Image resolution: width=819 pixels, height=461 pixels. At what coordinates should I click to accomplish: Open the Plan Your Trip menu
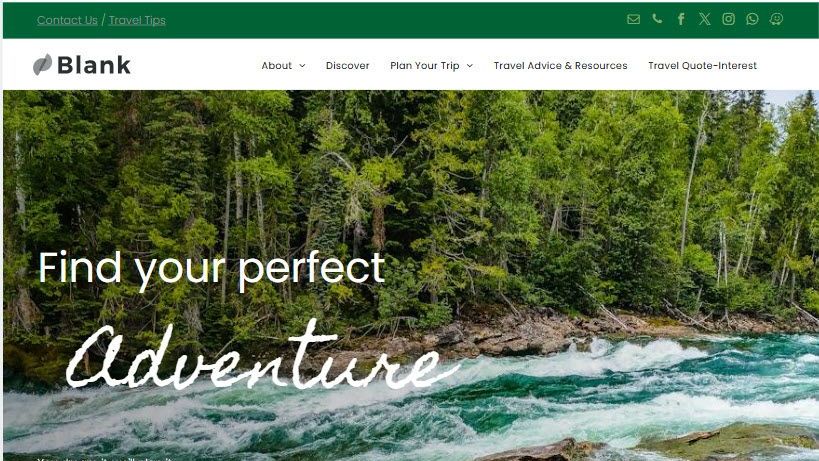(x=425, y=66)
